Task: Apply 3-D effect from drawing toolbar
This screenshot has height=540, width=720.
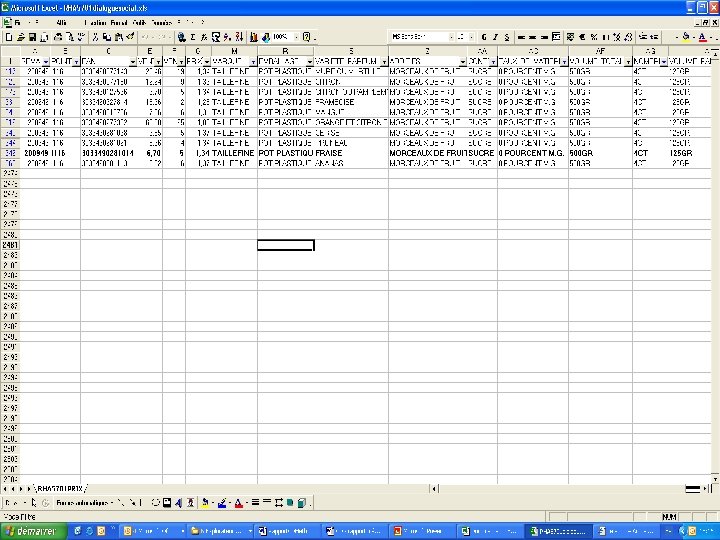Action: pos(302,503)
